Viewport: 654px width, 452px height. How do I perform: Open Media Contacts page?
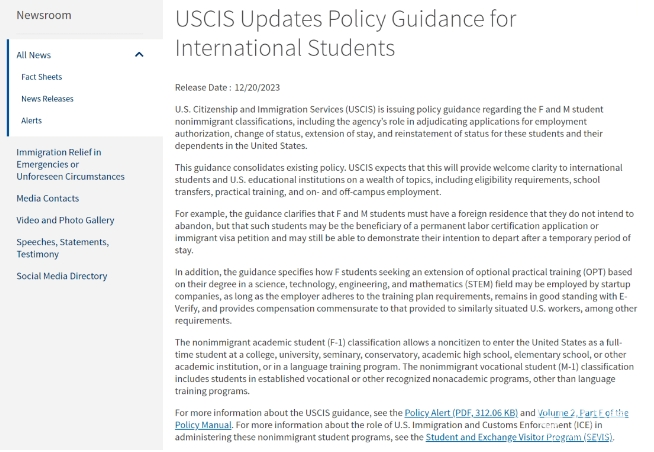[48, 198]
